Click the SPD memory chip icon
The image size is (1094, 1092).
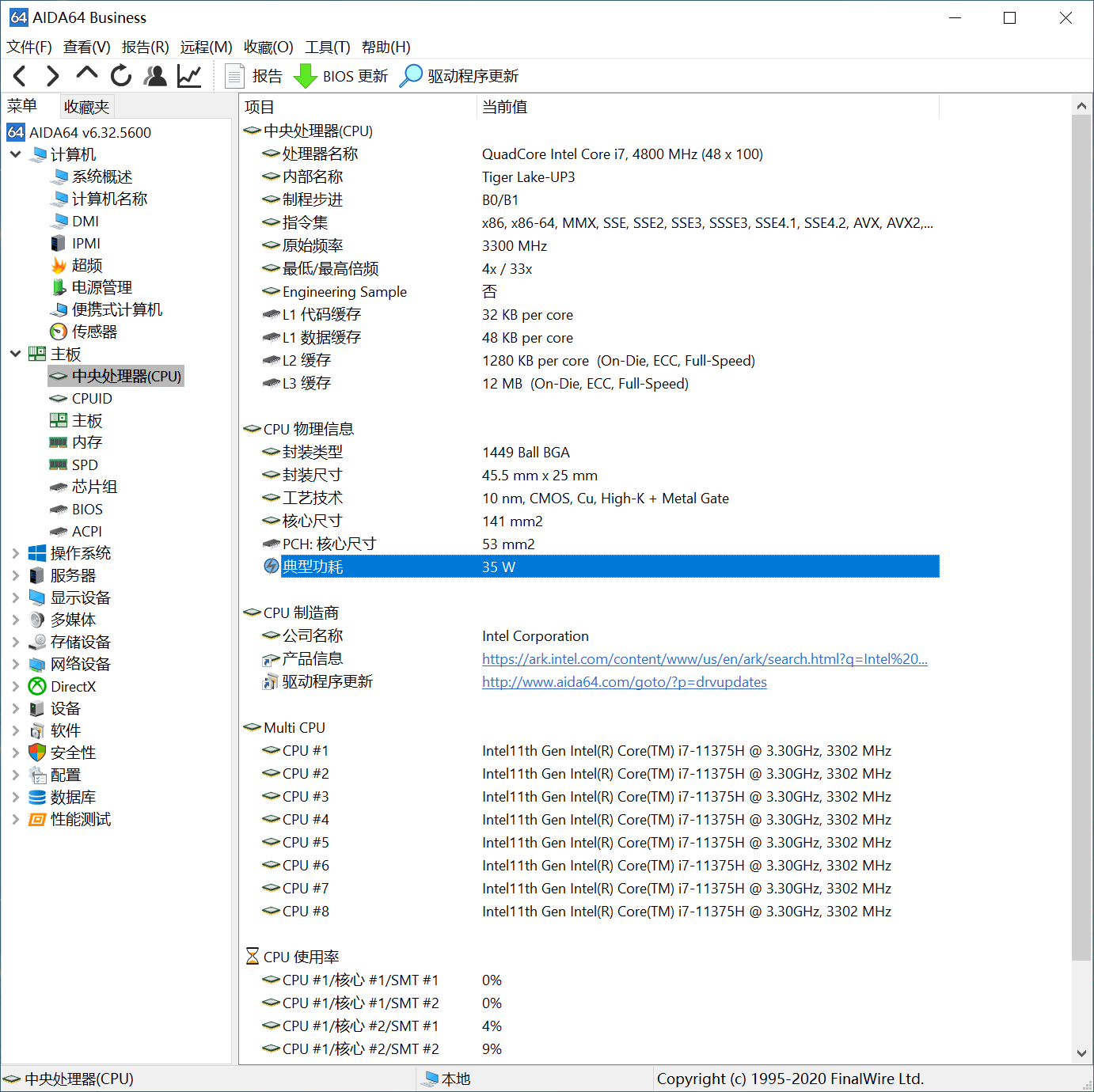click(x=59, y=464)
